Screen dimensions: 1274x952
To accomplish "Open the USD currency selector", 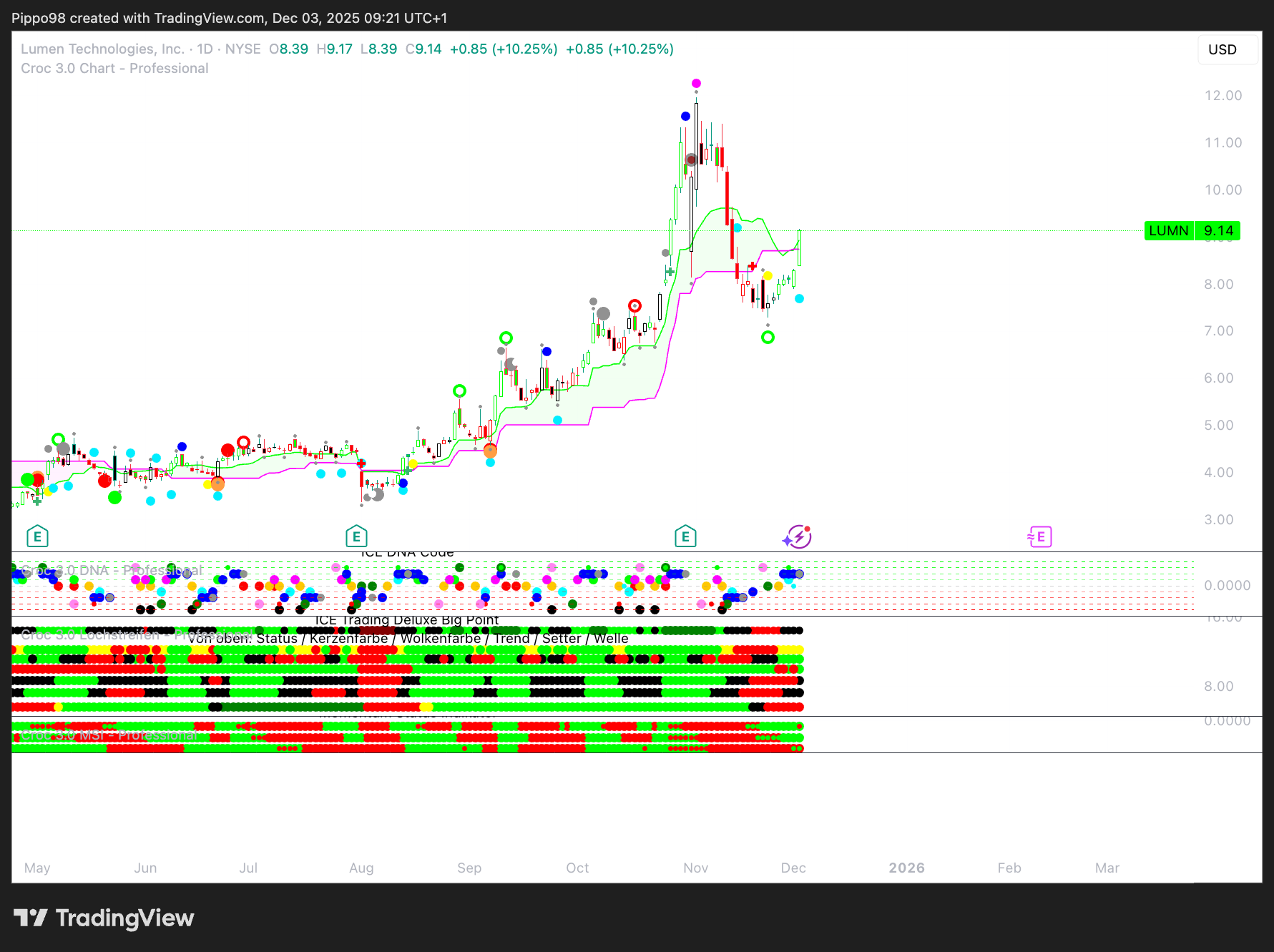I will (1222, 50).
